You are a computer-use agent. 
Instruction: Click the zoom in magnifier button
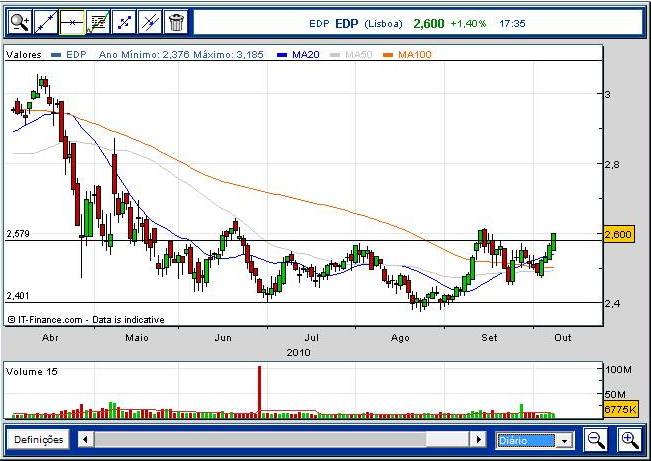click(x=629, y=440)
